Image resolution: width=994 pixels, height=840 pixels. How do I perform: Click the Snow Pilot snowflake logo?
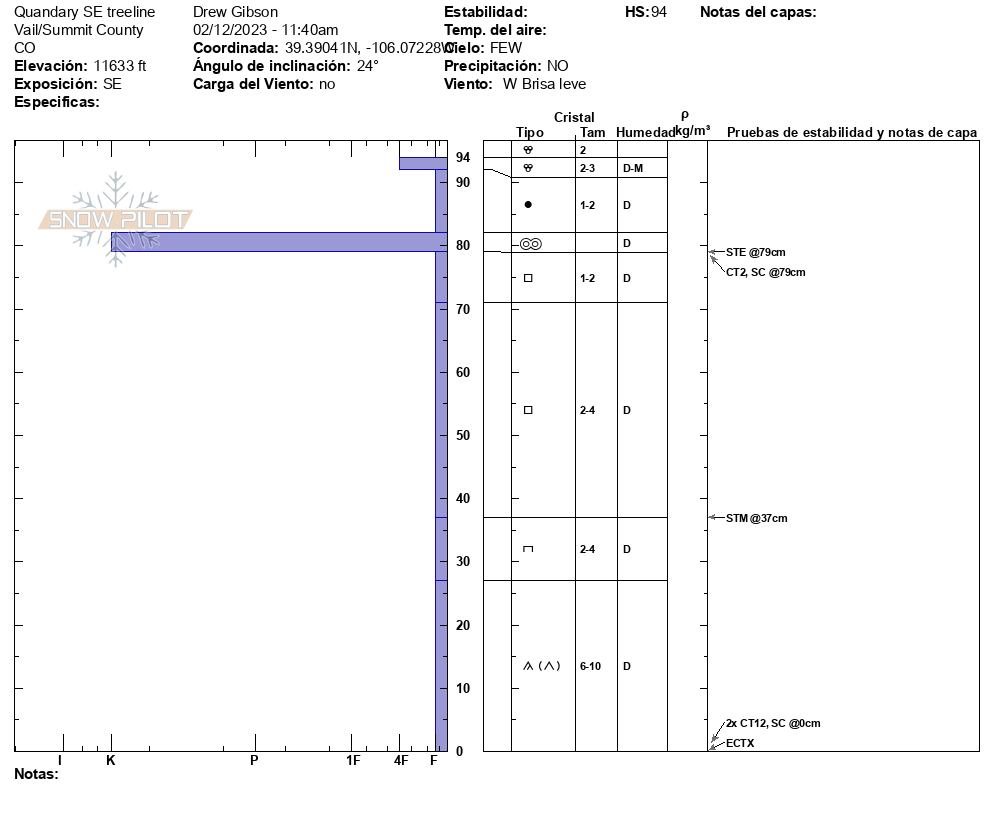click(x=116, y=219)
